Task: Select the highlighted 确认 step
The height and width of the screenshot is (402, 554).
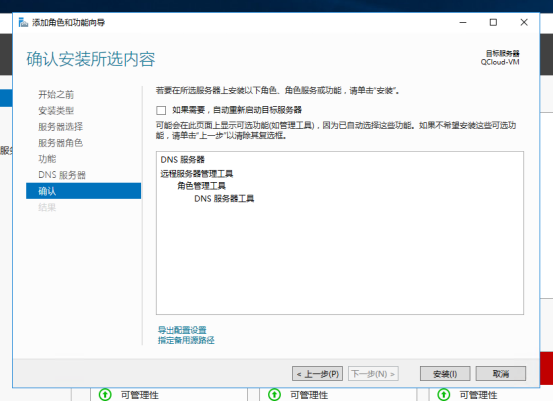Action: (x=83, y=191)
